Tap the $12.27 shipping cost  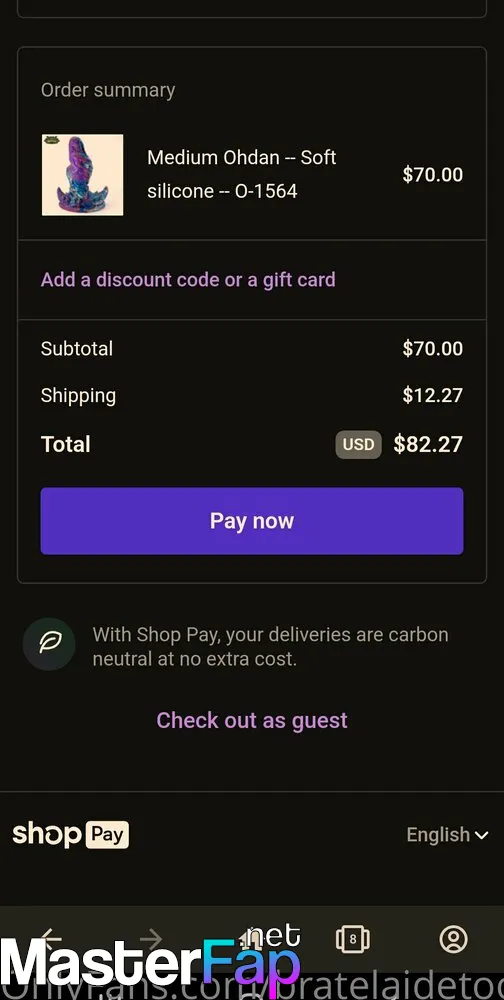(433, 395)
